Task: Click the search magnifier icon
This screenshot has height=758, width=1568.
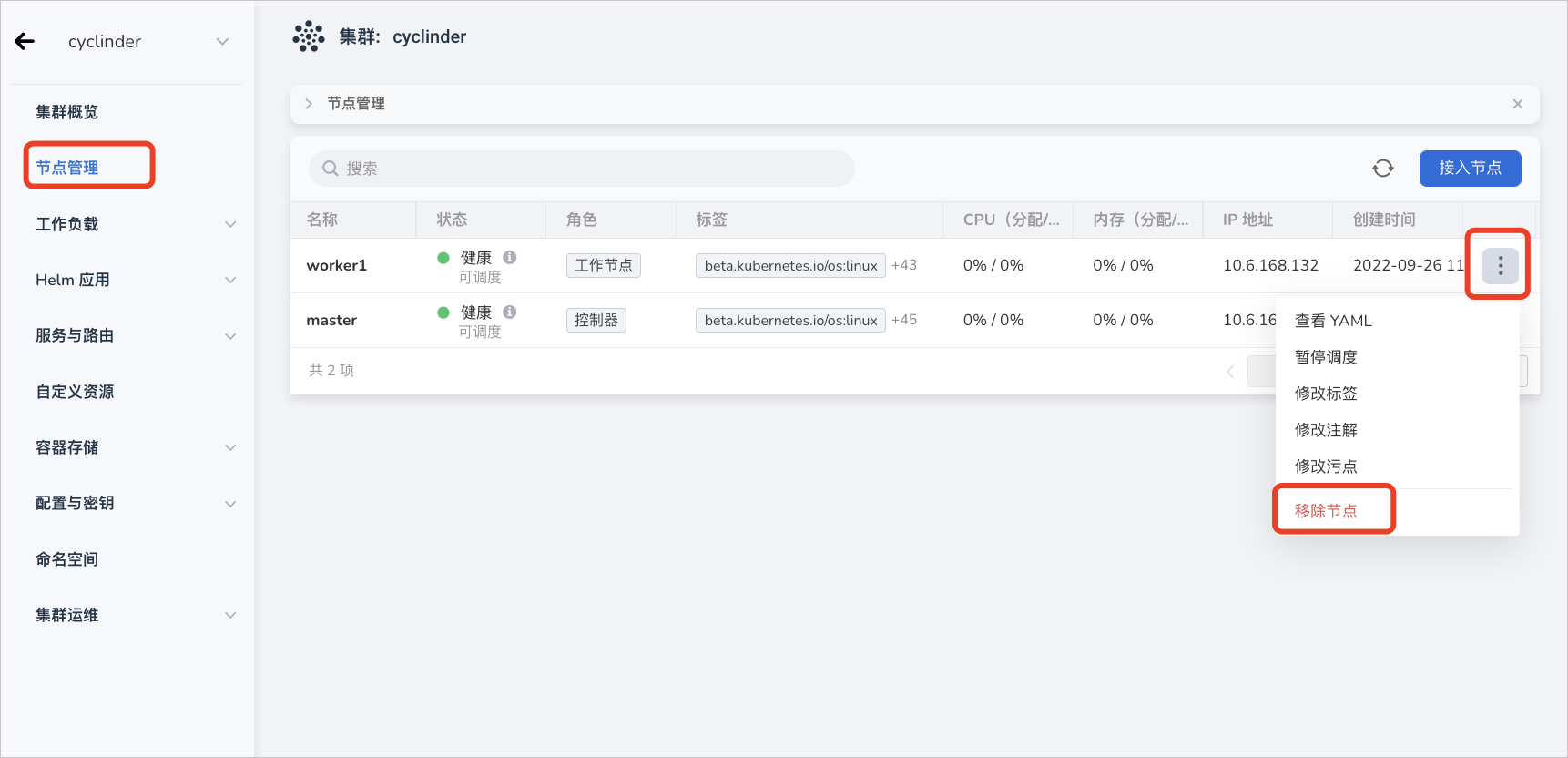Action: [x=331, y=169]
